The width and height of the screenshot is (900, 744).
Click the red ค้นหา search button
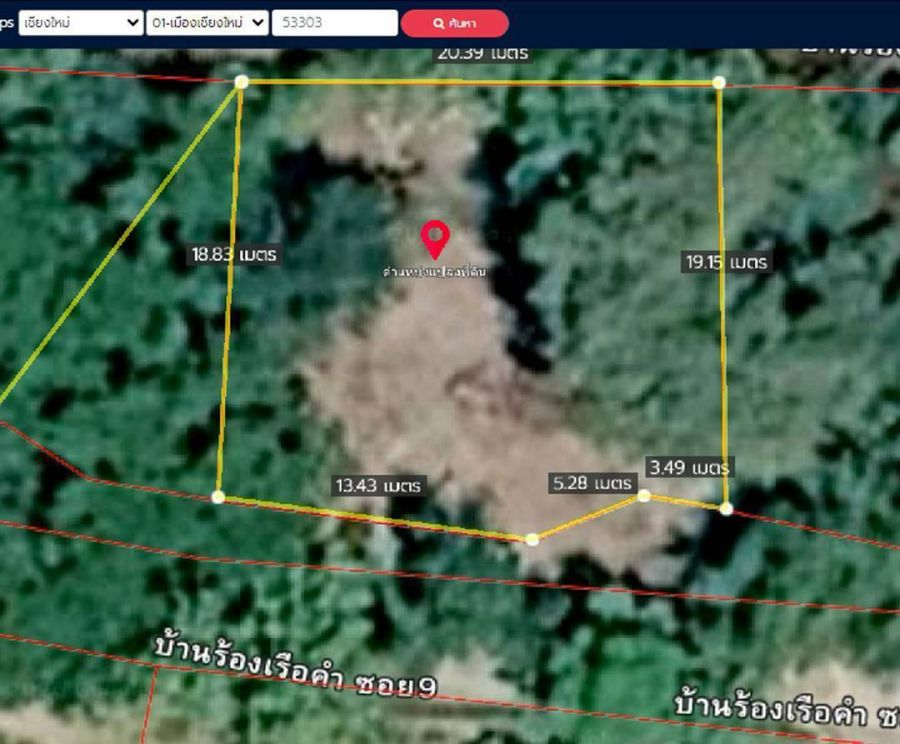pos(455,24)
